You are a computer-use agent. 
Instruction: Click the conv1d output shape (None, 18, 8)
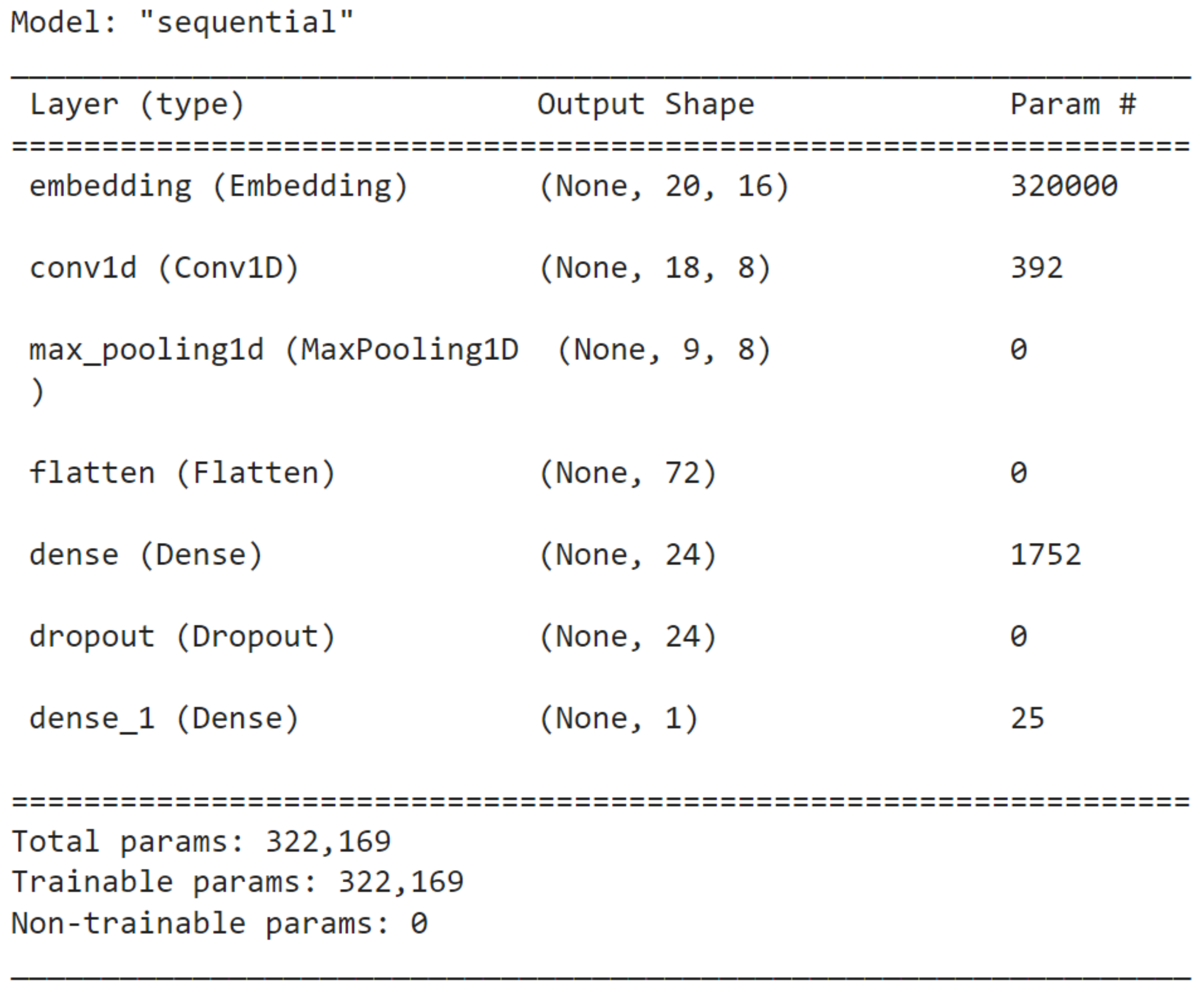tap(654, 268)
